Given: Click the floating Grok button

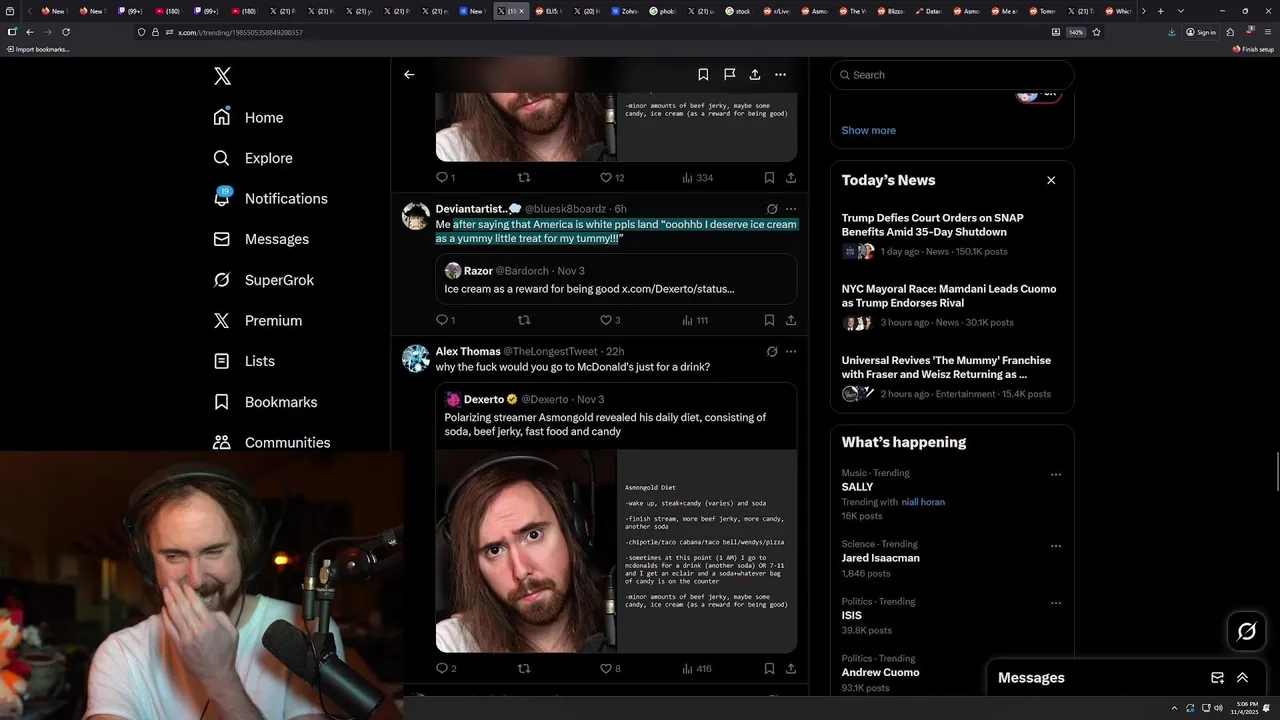Looking at the screenshot, I should pos(1247,631).
